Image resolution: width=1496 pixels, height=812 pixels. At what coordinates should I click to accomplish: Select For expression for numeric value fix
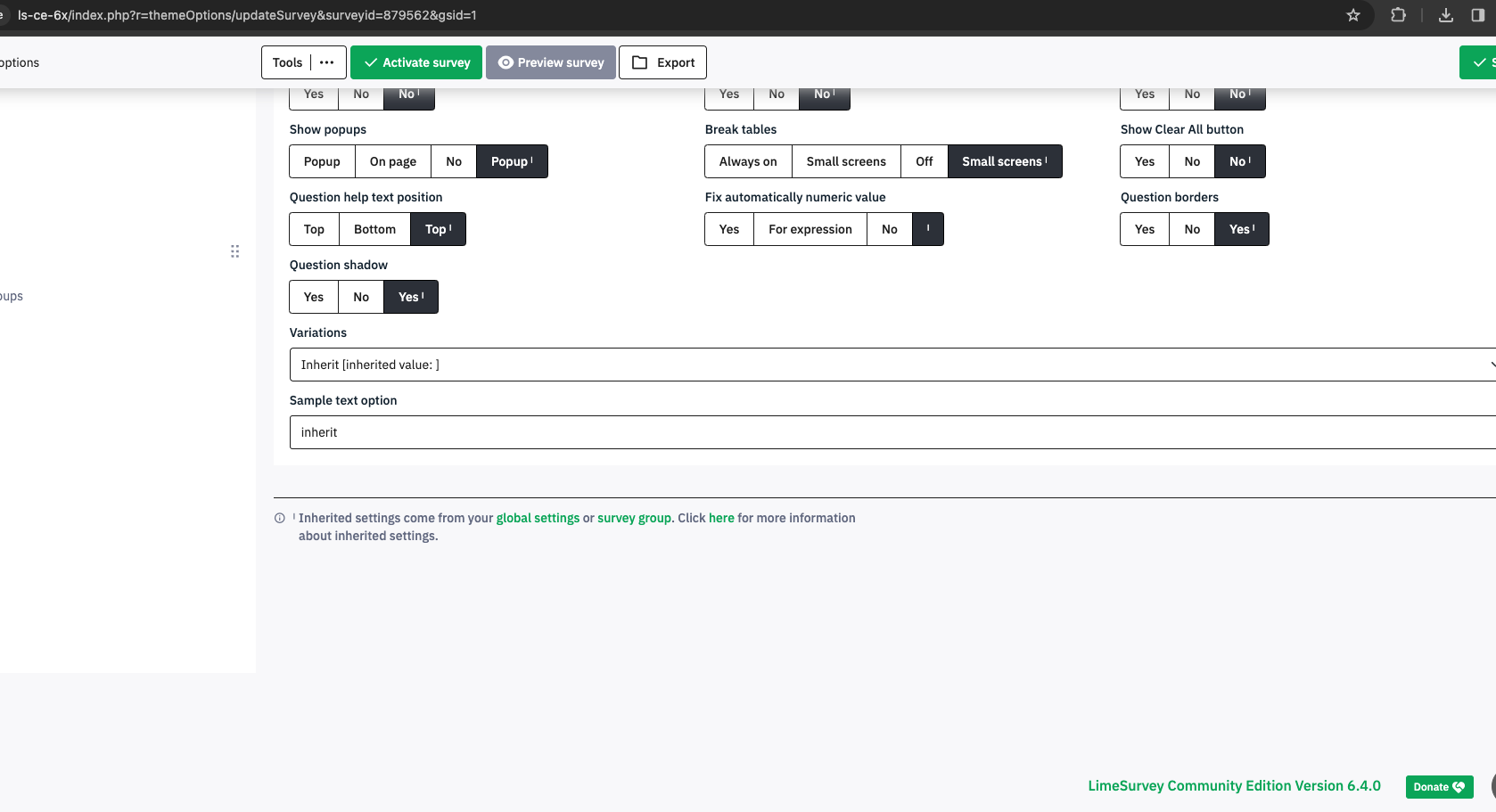pos(810,229)
